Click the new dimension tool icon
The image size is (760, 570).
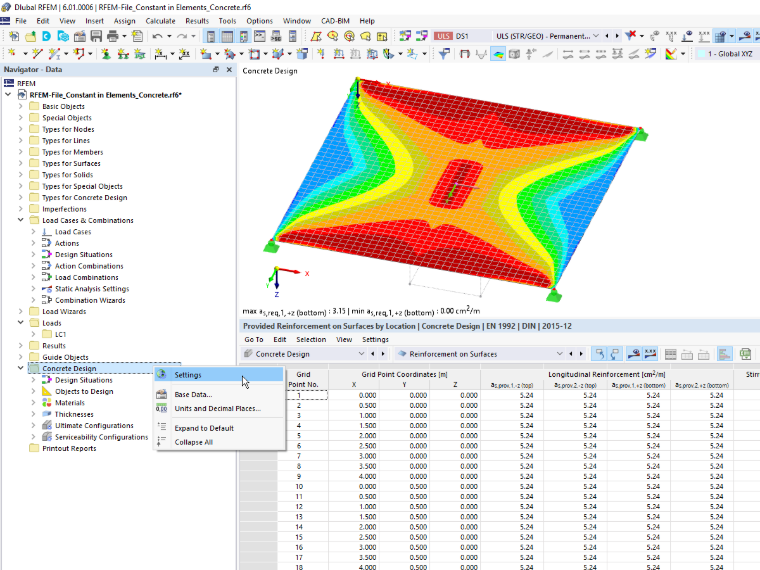(x=160, y=54)
